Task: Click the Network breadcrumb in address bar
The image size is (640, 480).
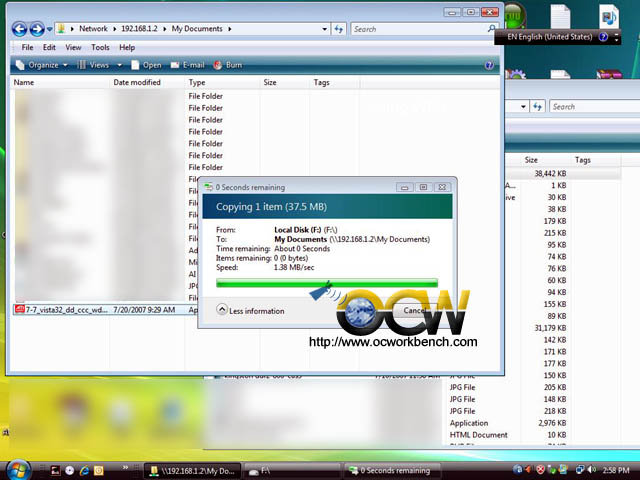Action: tap(93, 29)
